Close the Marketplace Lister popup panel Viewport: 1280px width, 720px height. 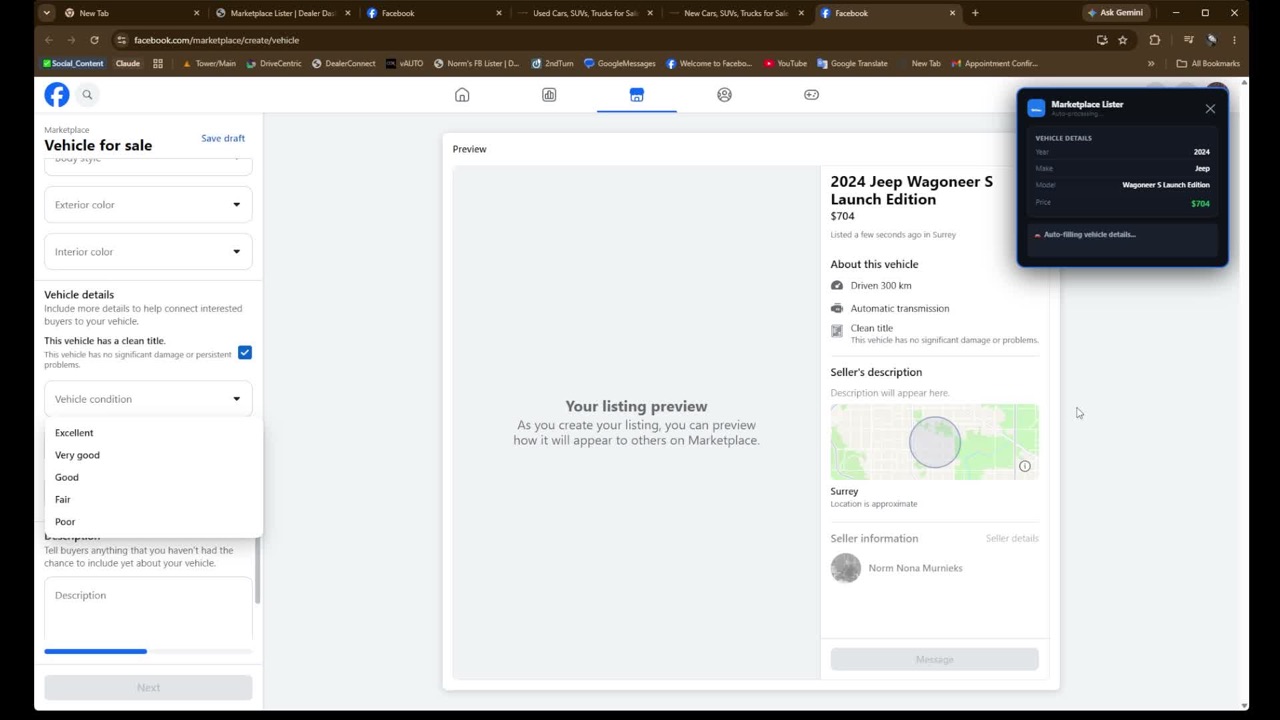point(1210,109)
